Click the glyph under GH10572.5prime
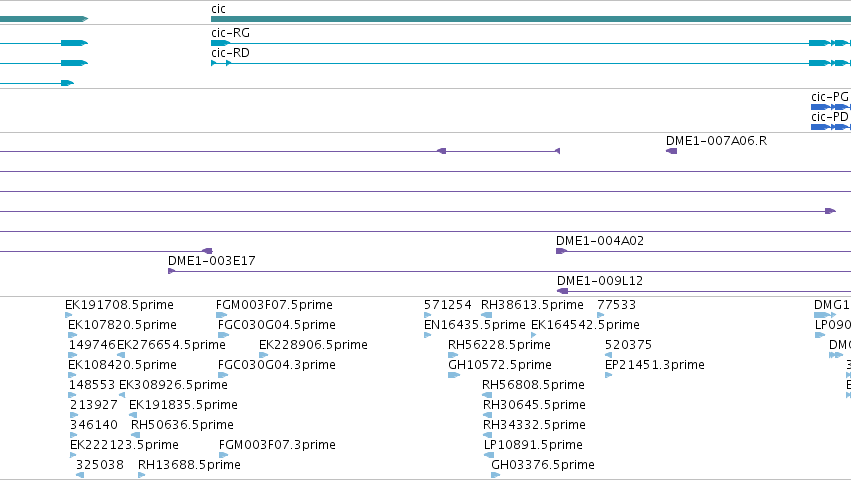The height and width of the screenshot is (480, 851). 454,375
